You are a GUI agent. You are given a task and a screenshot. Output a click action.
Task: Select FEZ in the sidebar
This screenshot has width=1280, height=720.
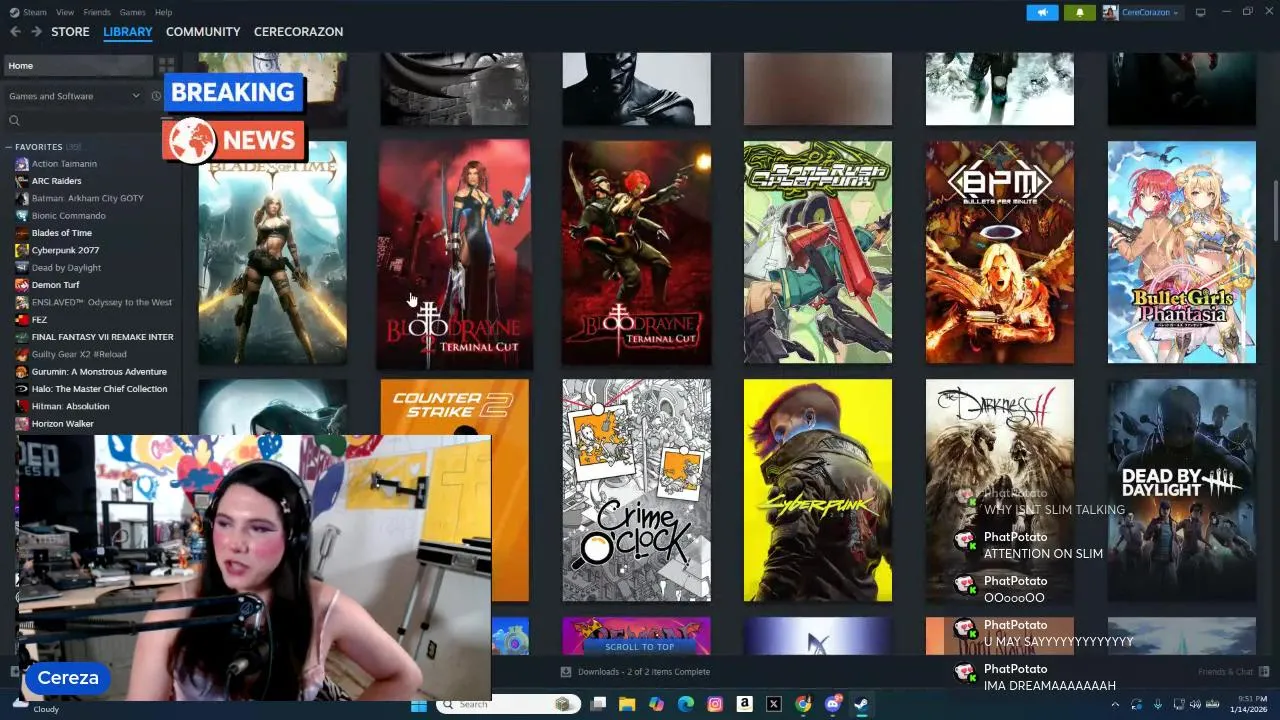pyautogui.click(x=39, y=320)
